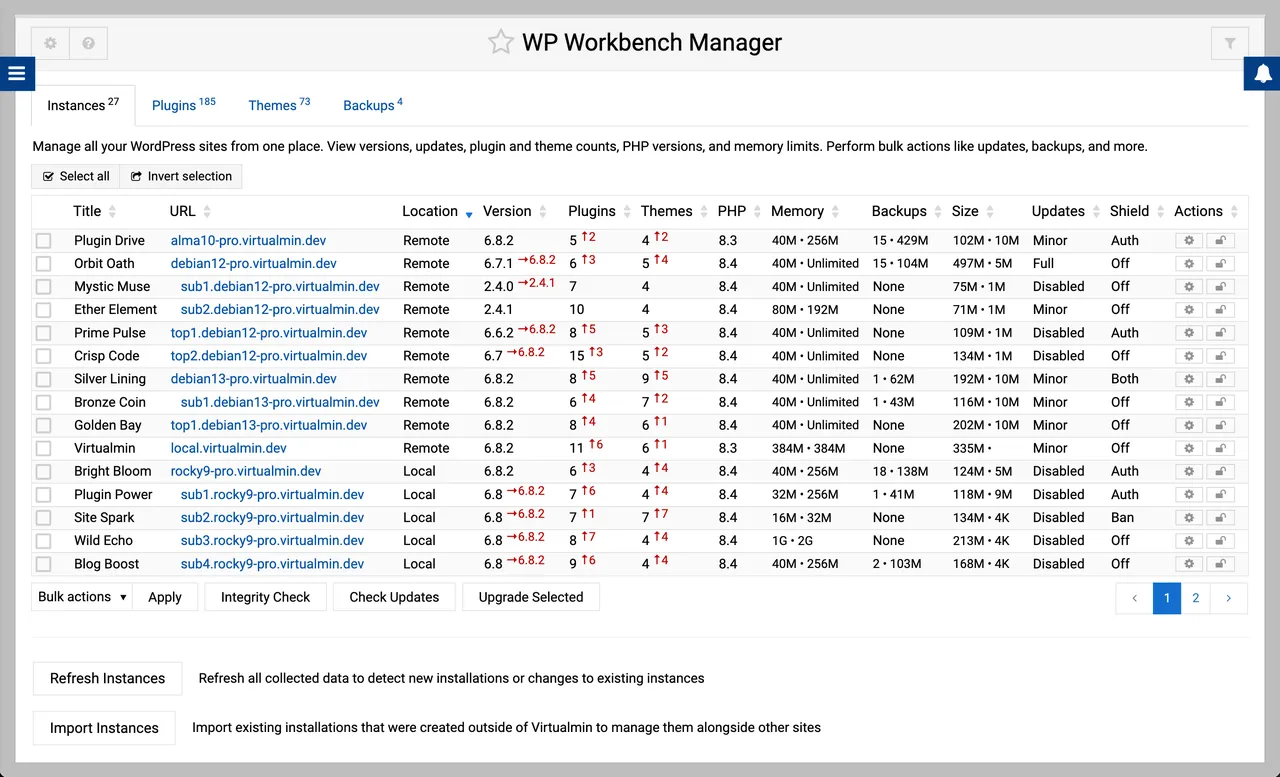Check the Mystic Muse row checkbox

43,287
